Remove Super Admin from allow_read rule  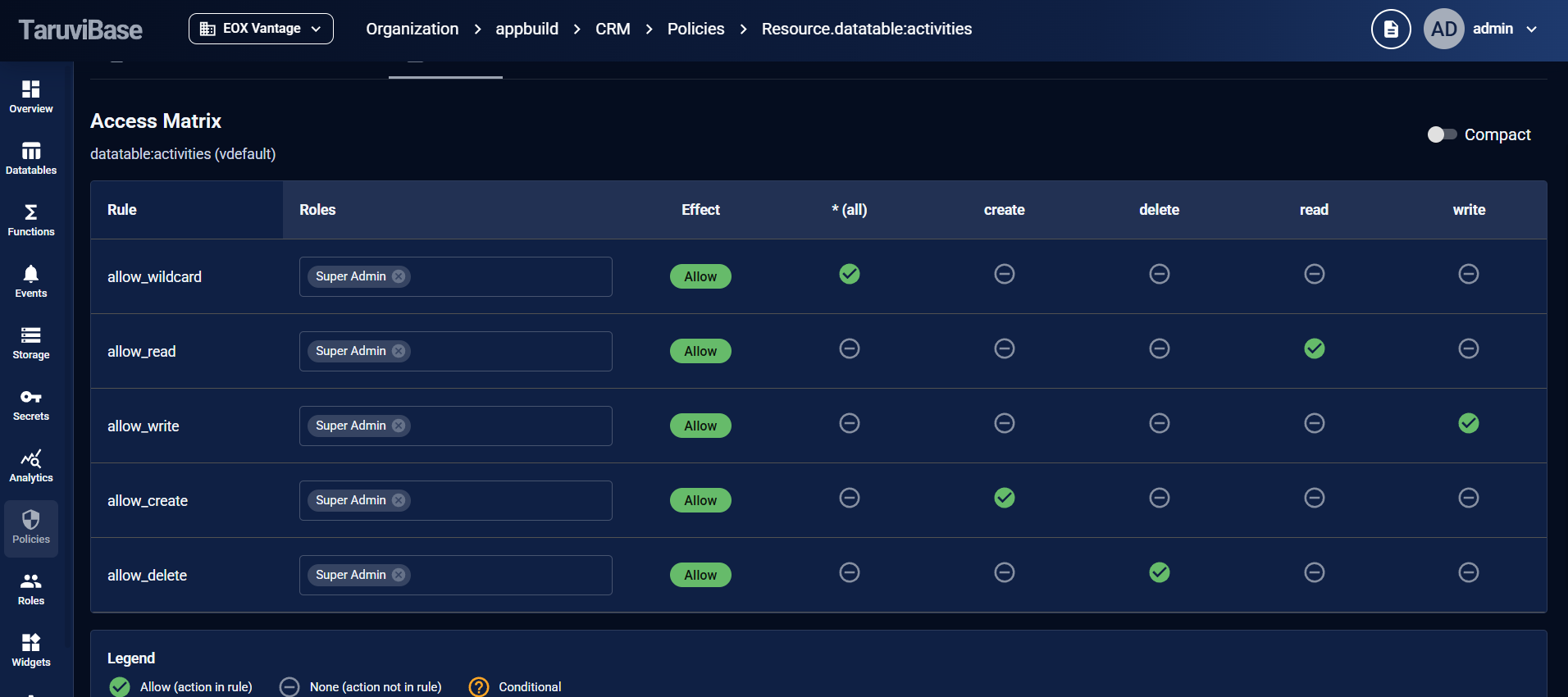[399, 351]
